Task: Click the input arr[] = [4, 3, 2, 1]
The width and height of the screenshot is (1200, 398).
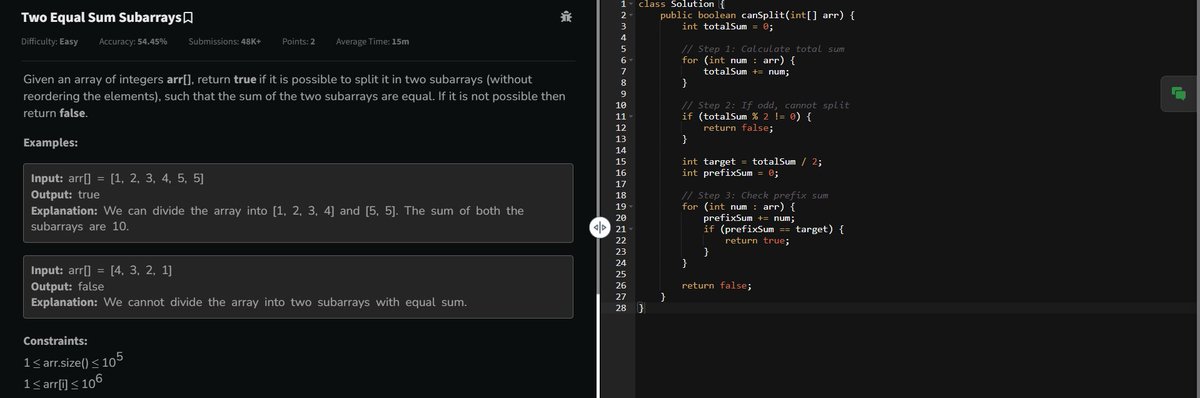Action: click(102, 271)
